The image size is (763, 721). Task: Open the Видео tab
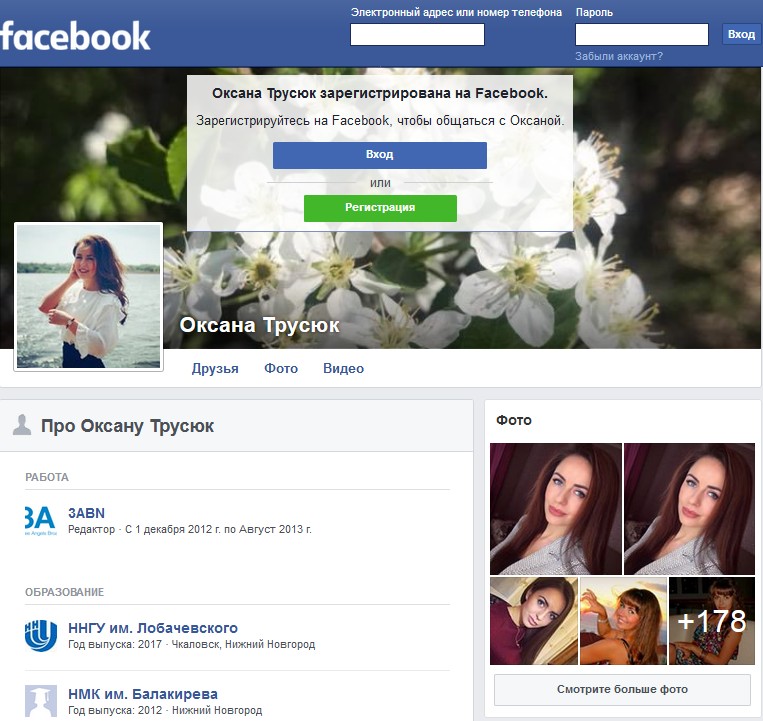(x=344, y=368)
